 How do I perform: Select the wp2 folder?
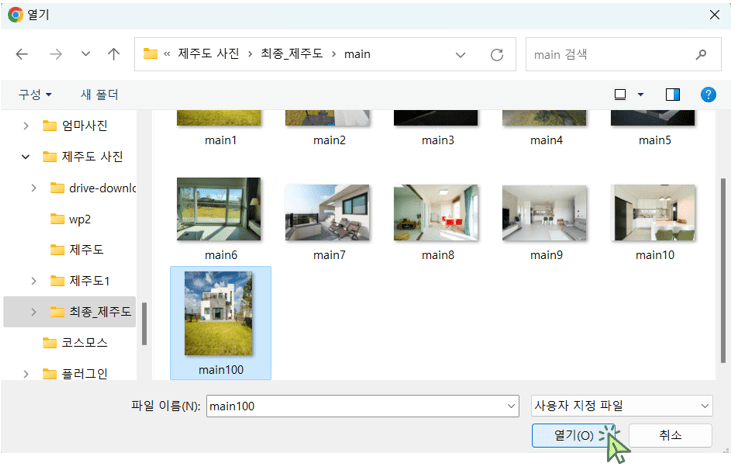[x=71, y=219]
